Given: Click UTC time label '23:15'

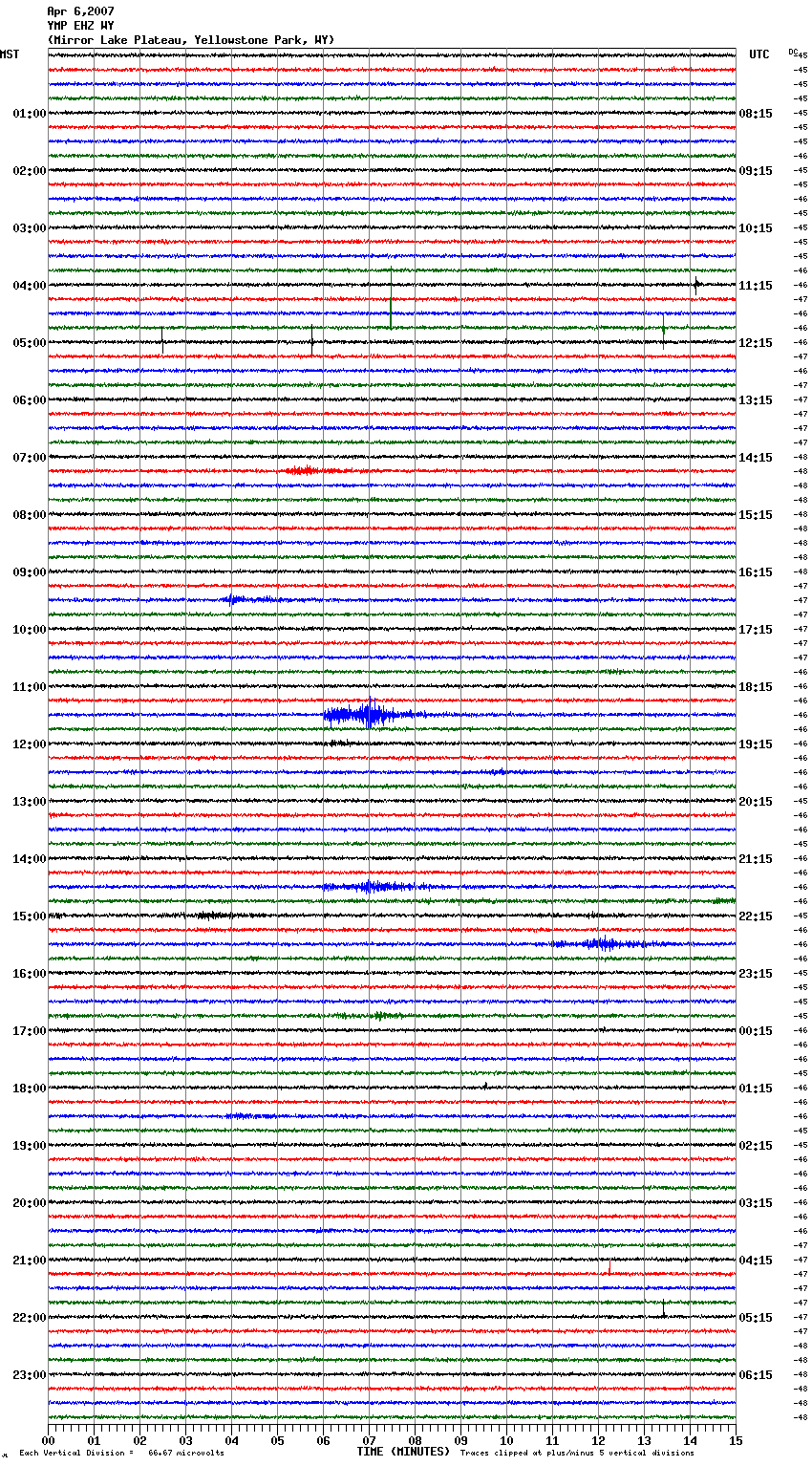Looking at the screenshot, I should [x=756, y=974].
